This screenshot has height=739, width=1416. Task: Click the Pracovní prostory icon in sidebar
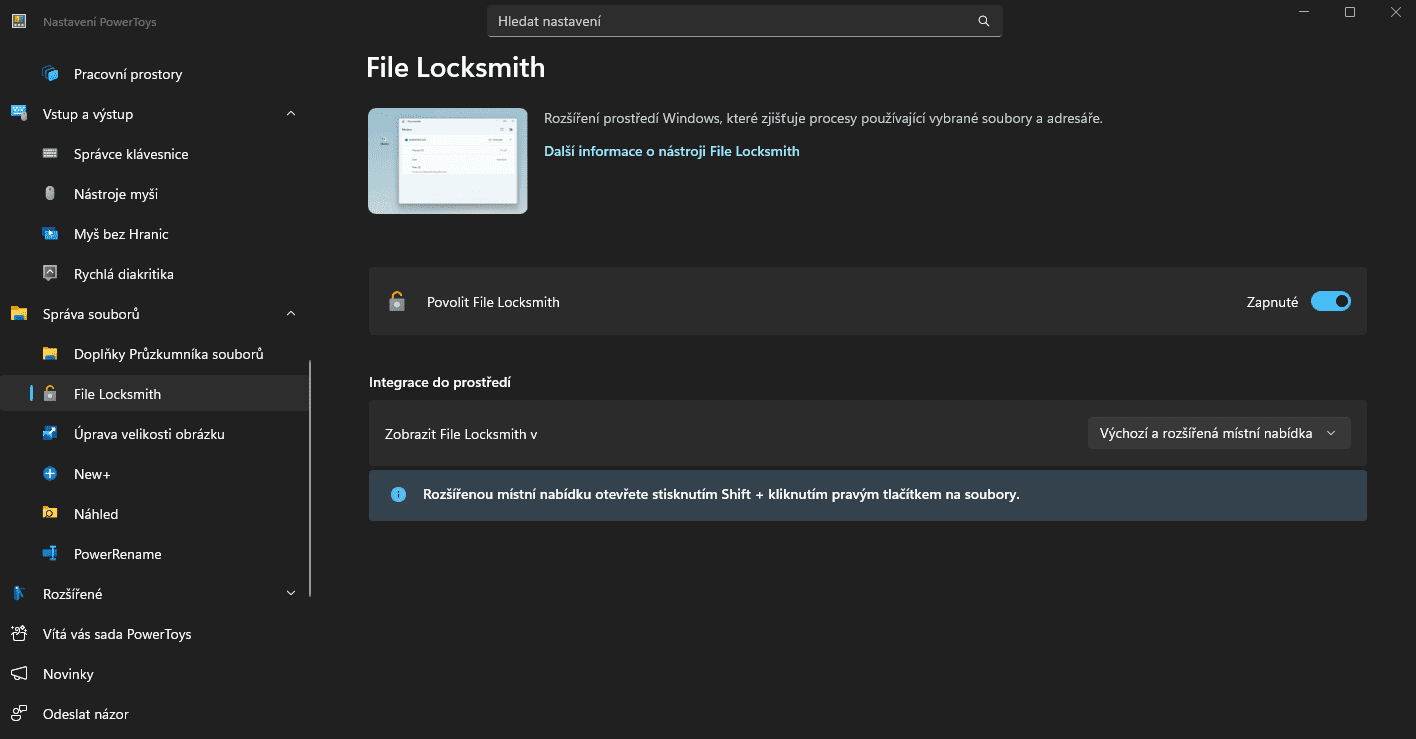point(50,74)
